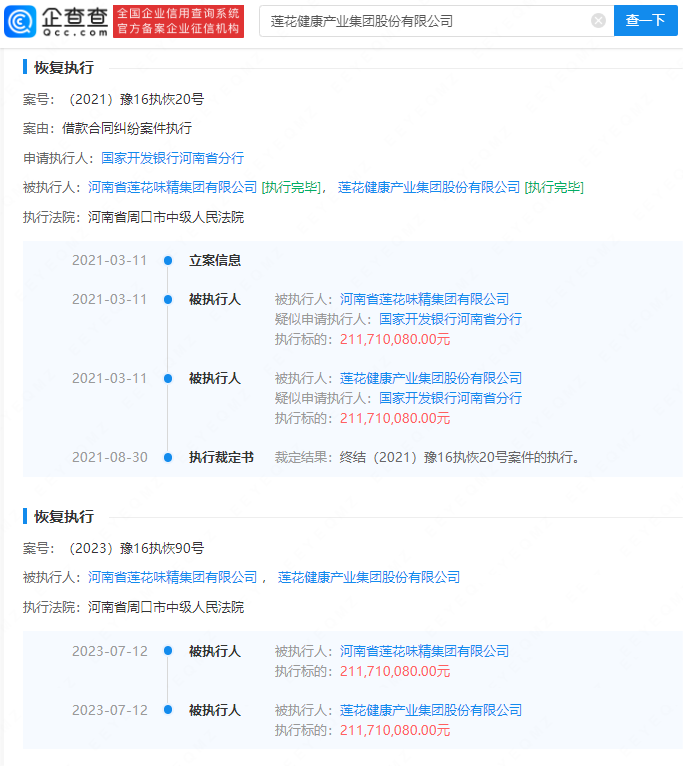The height and width of the screenshot is (766, 683).
Task: Select case number text （2023）豫16执恢90号
Action: pyautogui.click(x=134, y=549)
